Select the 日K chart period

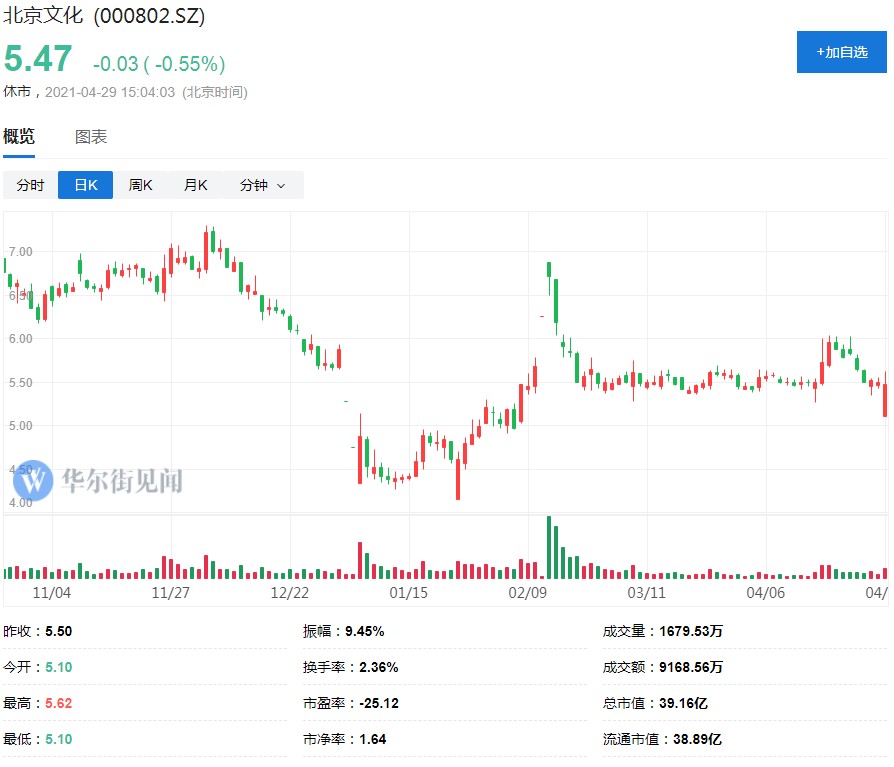point(85,185)
